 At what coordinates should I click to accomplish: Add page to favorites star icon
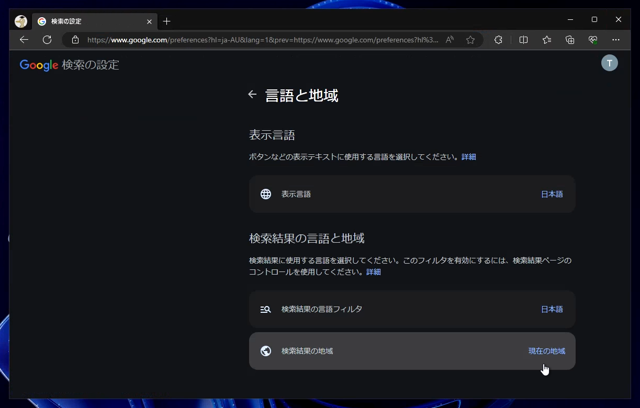(x=470, y=40)
